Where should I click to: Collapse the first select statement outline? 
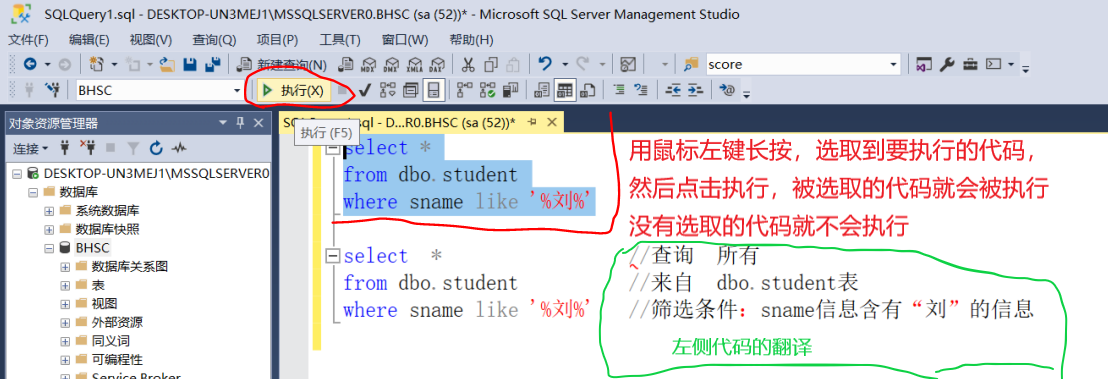(x=332, y=149)
